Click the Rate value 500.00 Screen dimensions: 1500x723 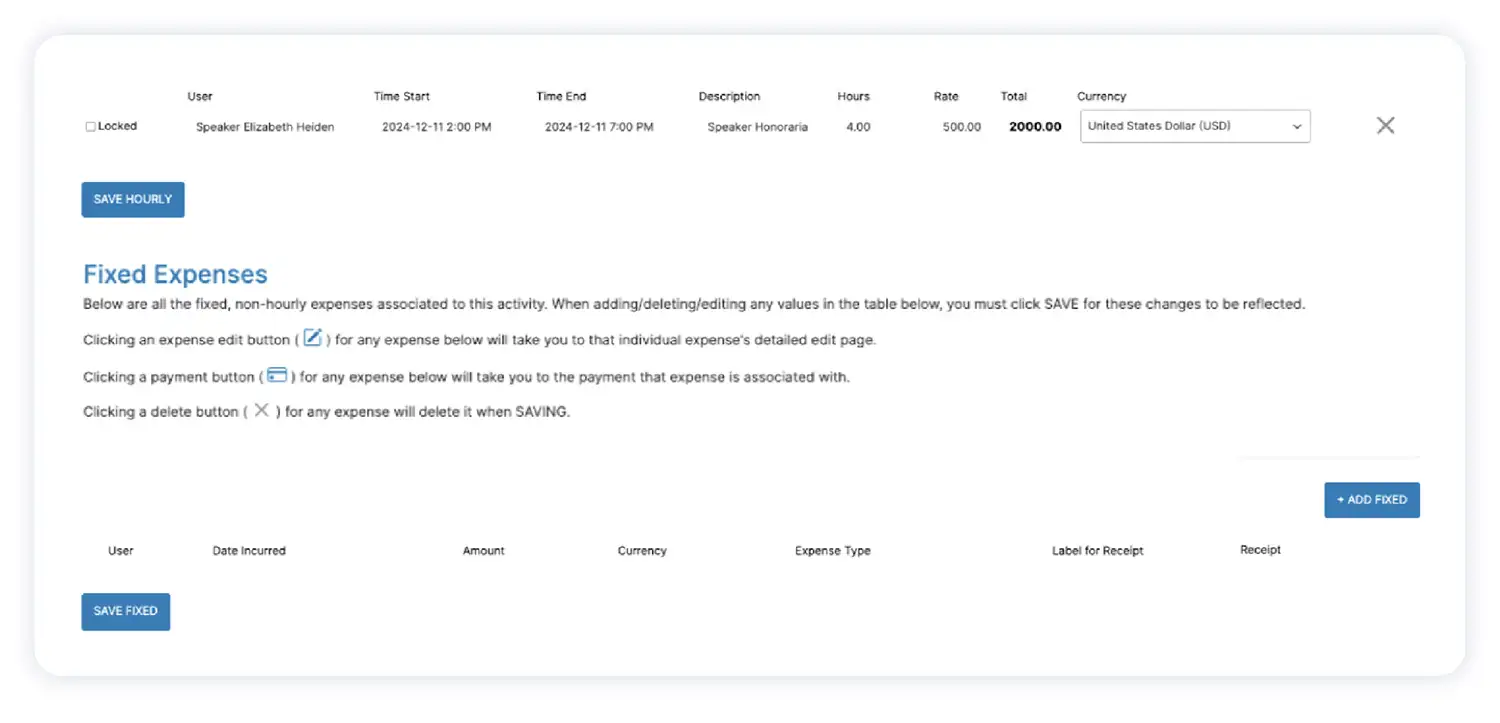click(x=961, y=127)
